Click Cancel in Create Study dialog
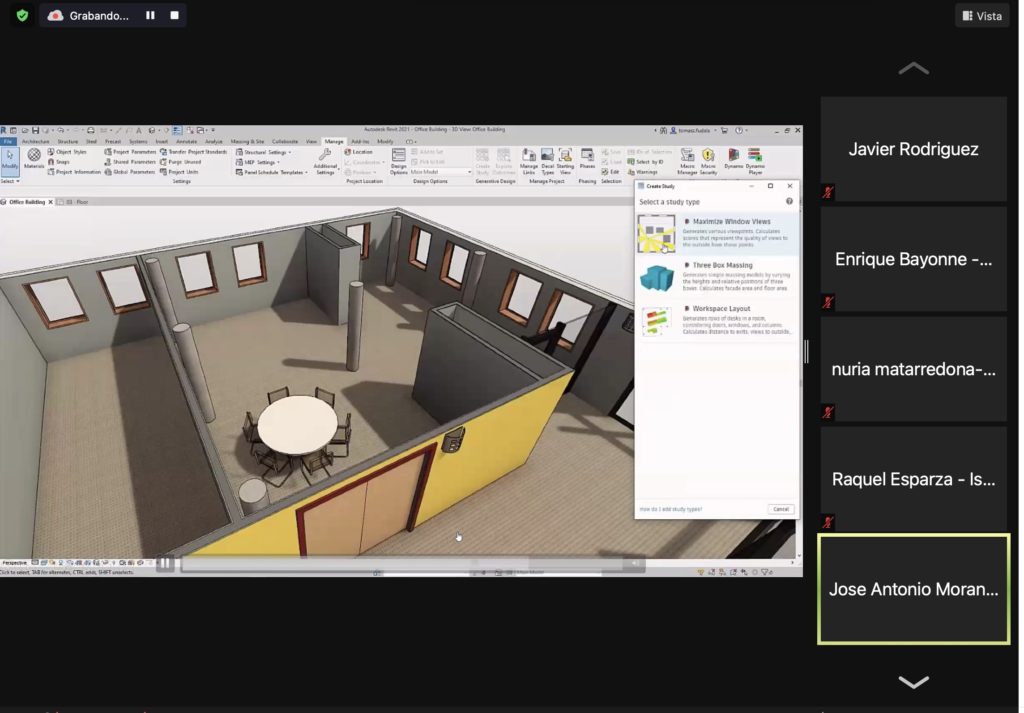 click(780, 509)
